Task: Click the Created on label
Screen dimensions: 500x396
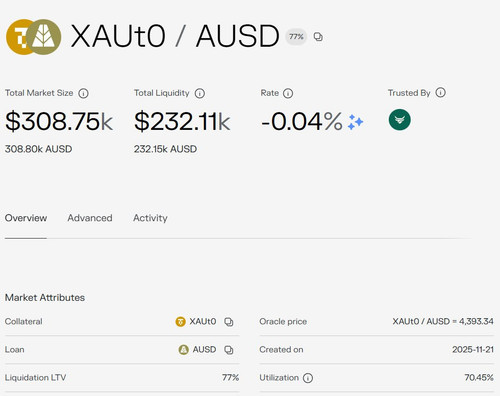Action: [x=281, y=349]
